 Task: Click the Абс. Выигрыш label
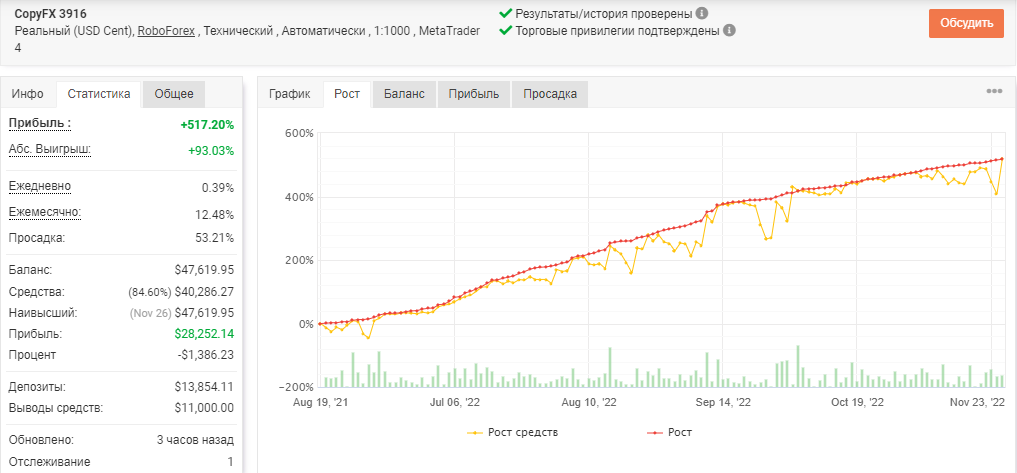pyautogui.click(x=50, y=151)
